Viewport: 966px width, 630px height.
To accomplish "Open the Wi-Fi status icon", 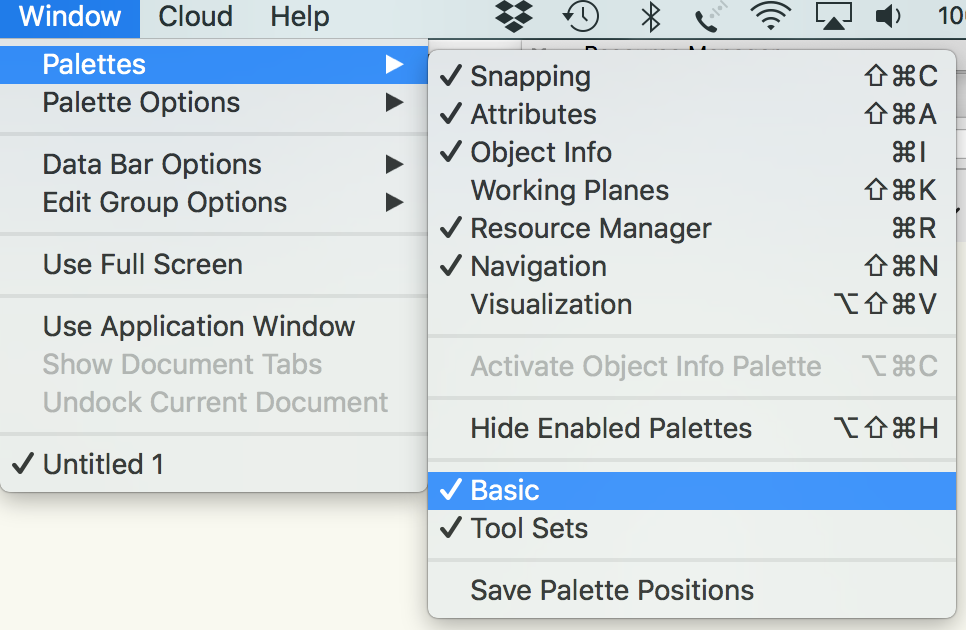I will (771, 17).
